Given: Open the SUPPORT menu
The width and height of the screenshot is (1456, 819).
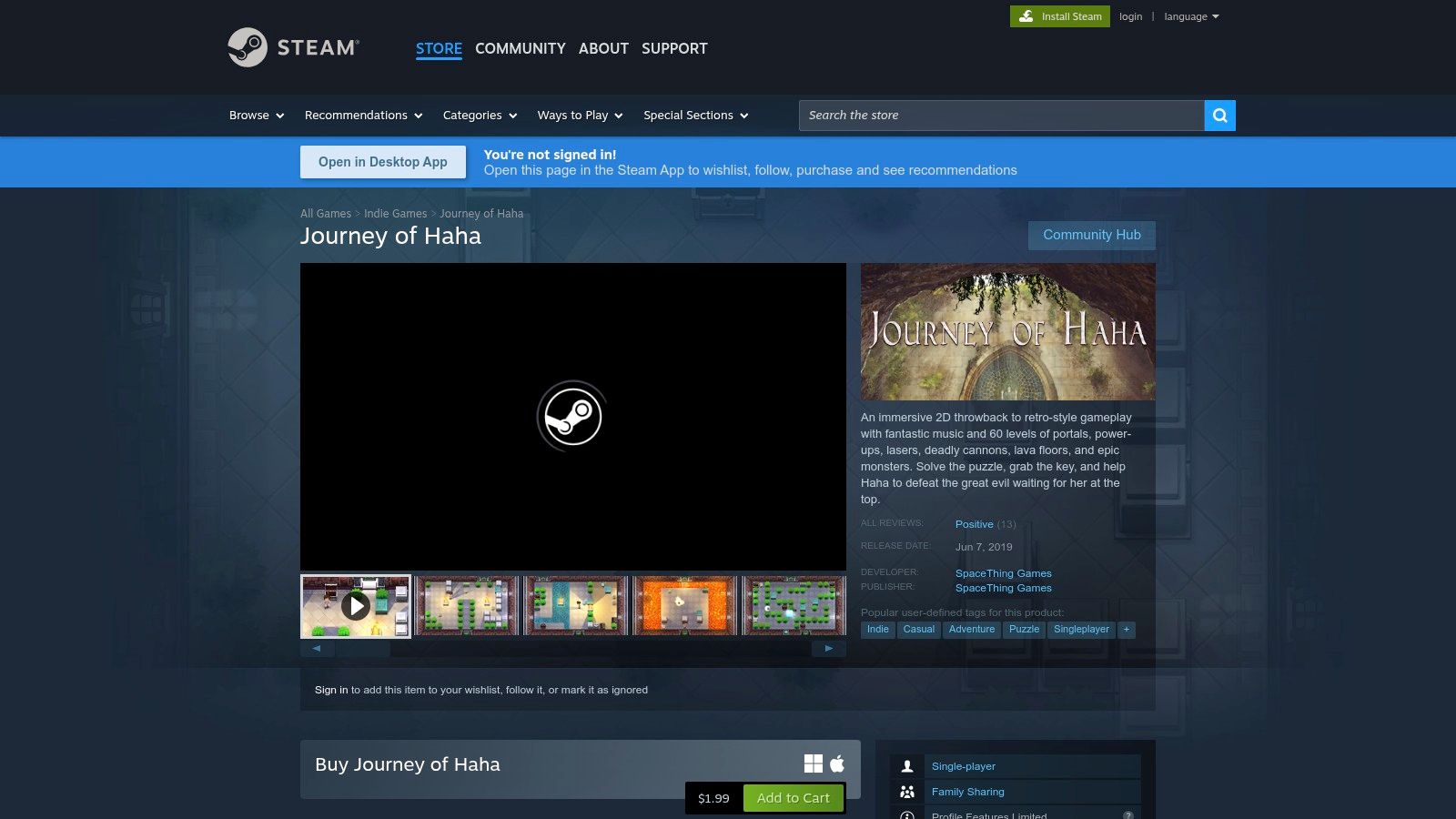Looking at the screenshot, I should 674,48.
